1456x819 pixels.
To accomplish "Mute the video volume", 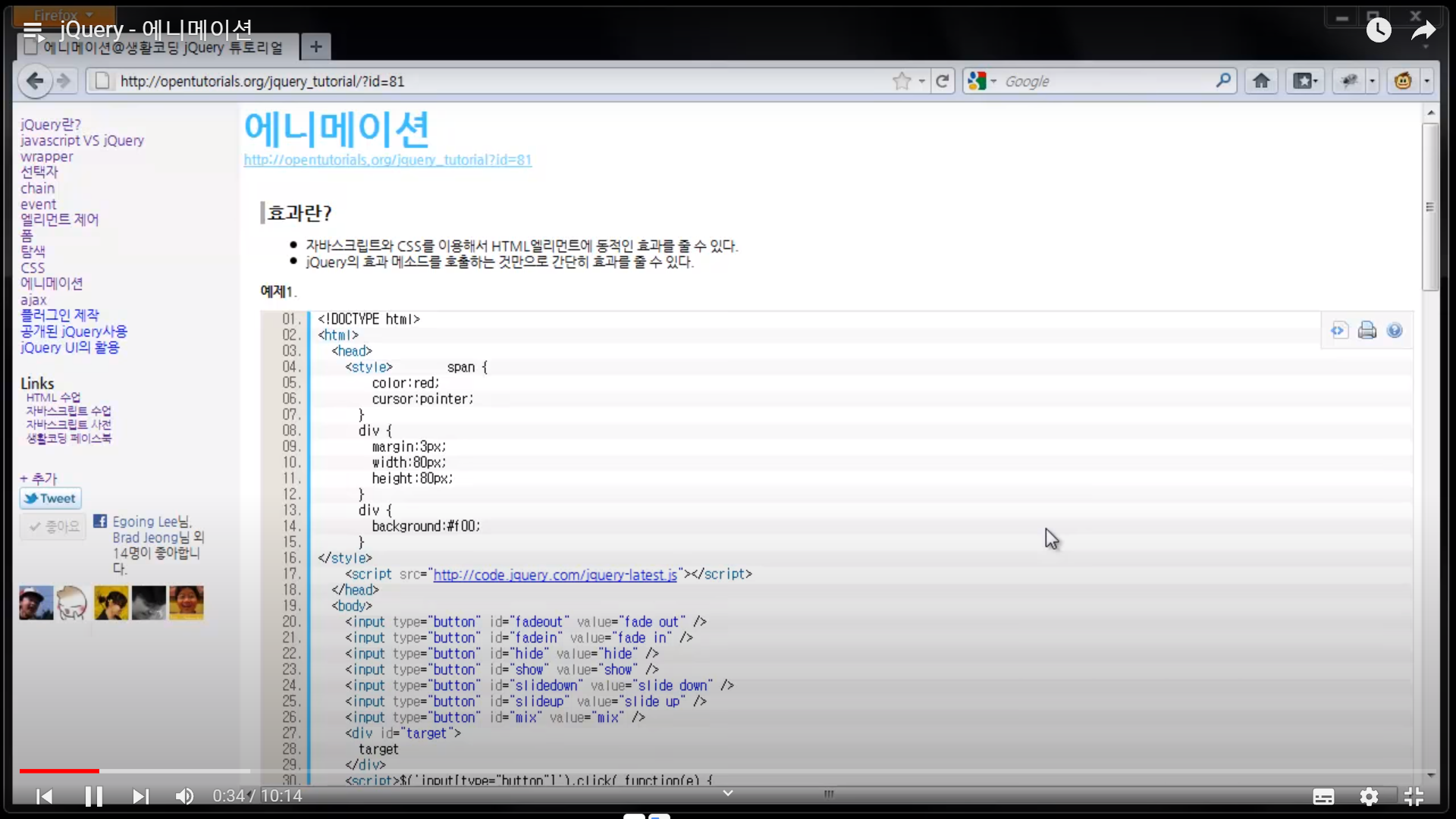I will (184, 796).
